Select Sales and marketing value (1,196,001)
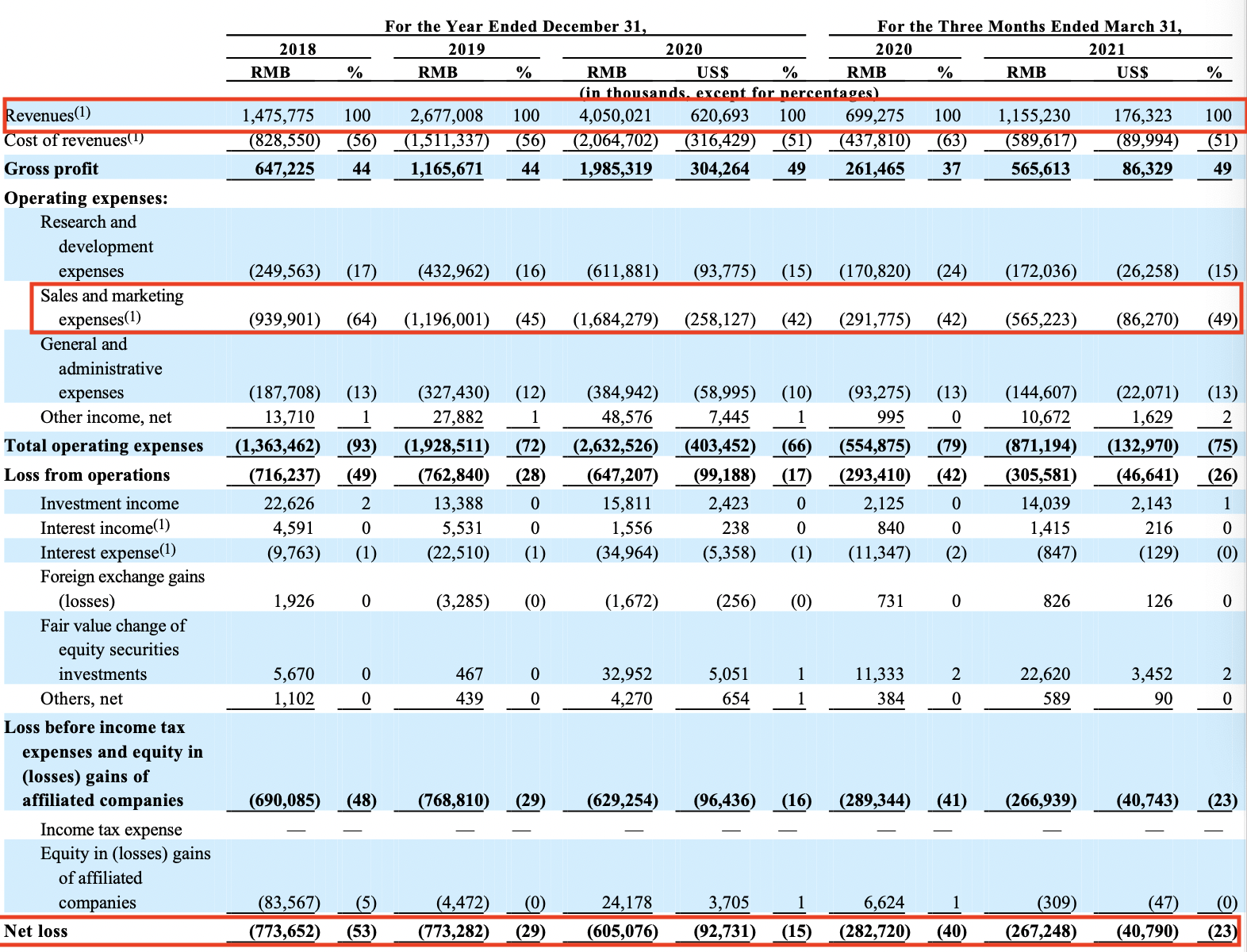The width and height of the screenshot is (1247, 952). (447, 320)
